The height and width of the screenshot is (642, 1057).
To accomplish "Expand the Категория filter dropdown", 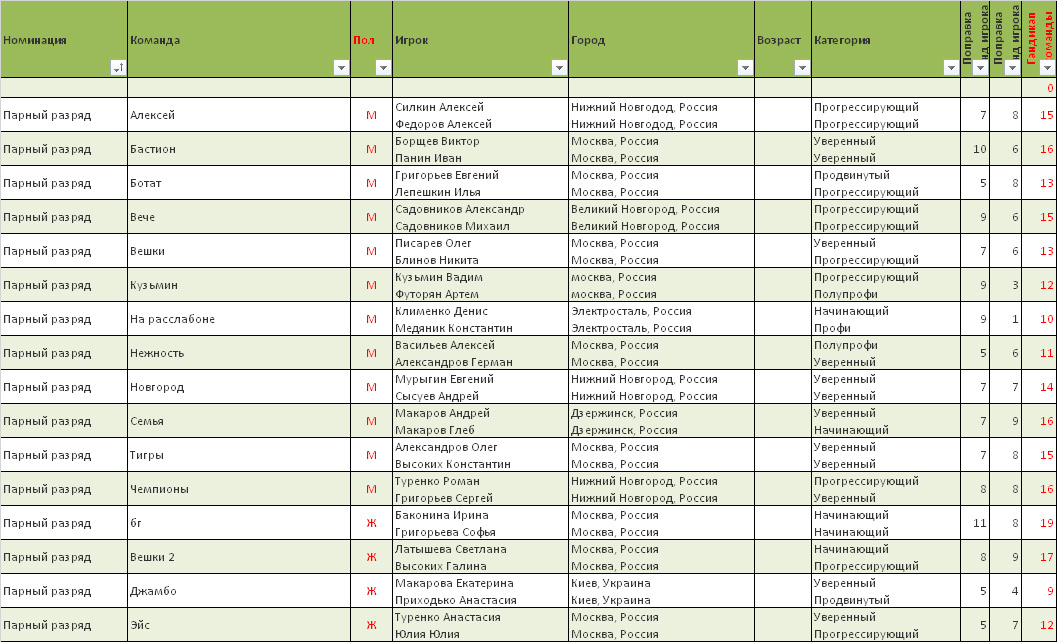I will [x=950, y=68].
